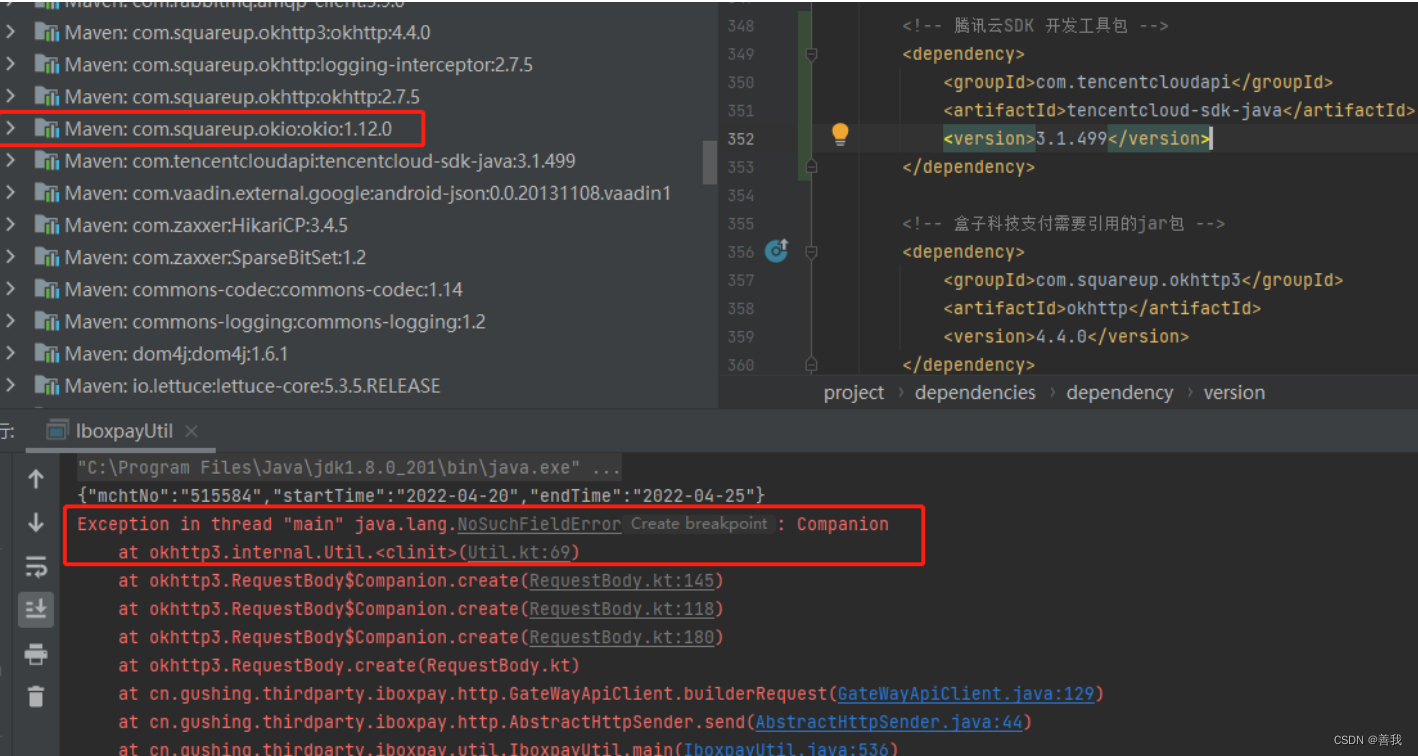
Task: Close the IboxpayUtil run tab
Action: [x=191, y=431]
